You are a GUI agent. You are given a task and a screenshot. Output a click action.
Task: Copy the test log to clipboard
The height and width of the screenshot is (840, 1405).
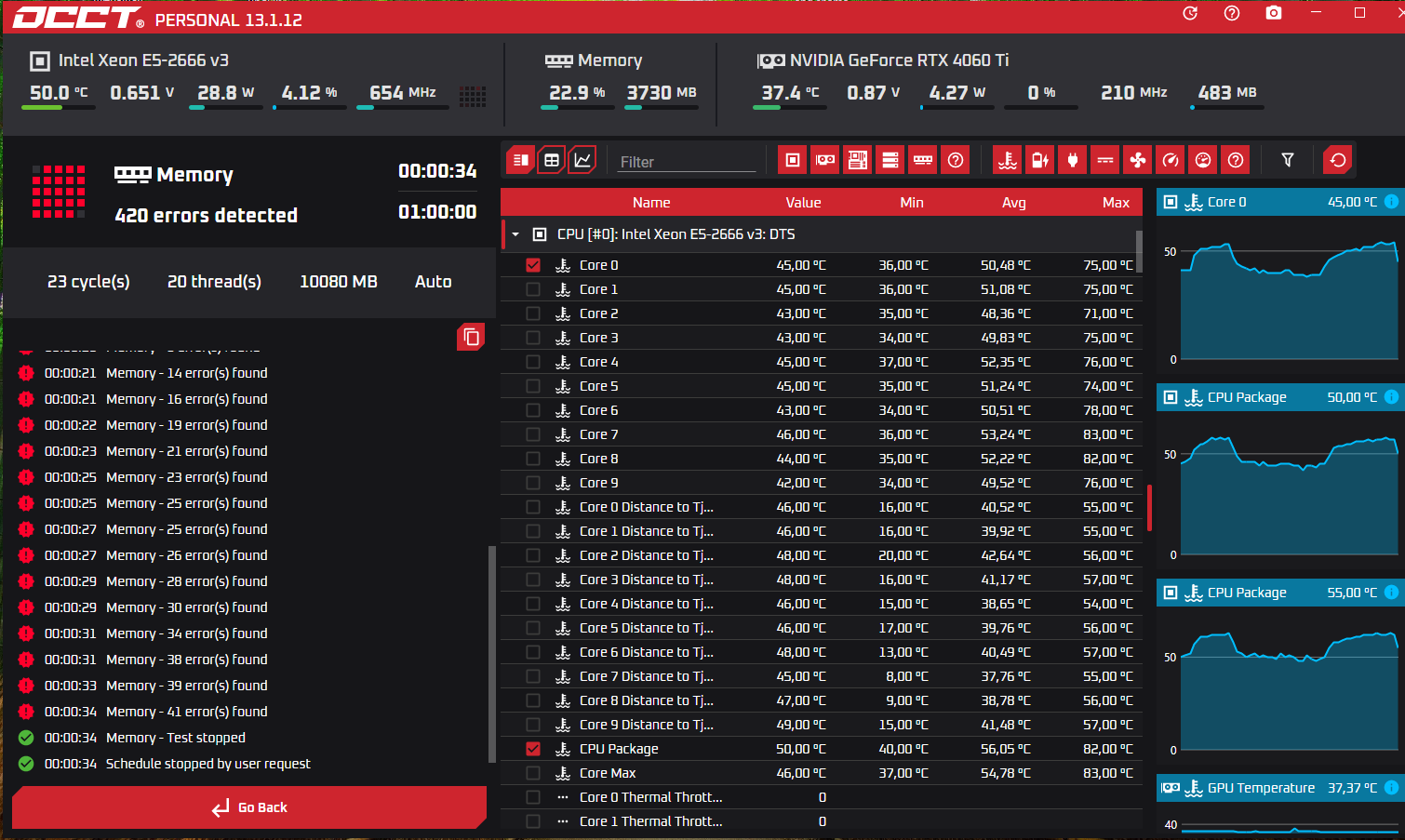tap(472, 337)
